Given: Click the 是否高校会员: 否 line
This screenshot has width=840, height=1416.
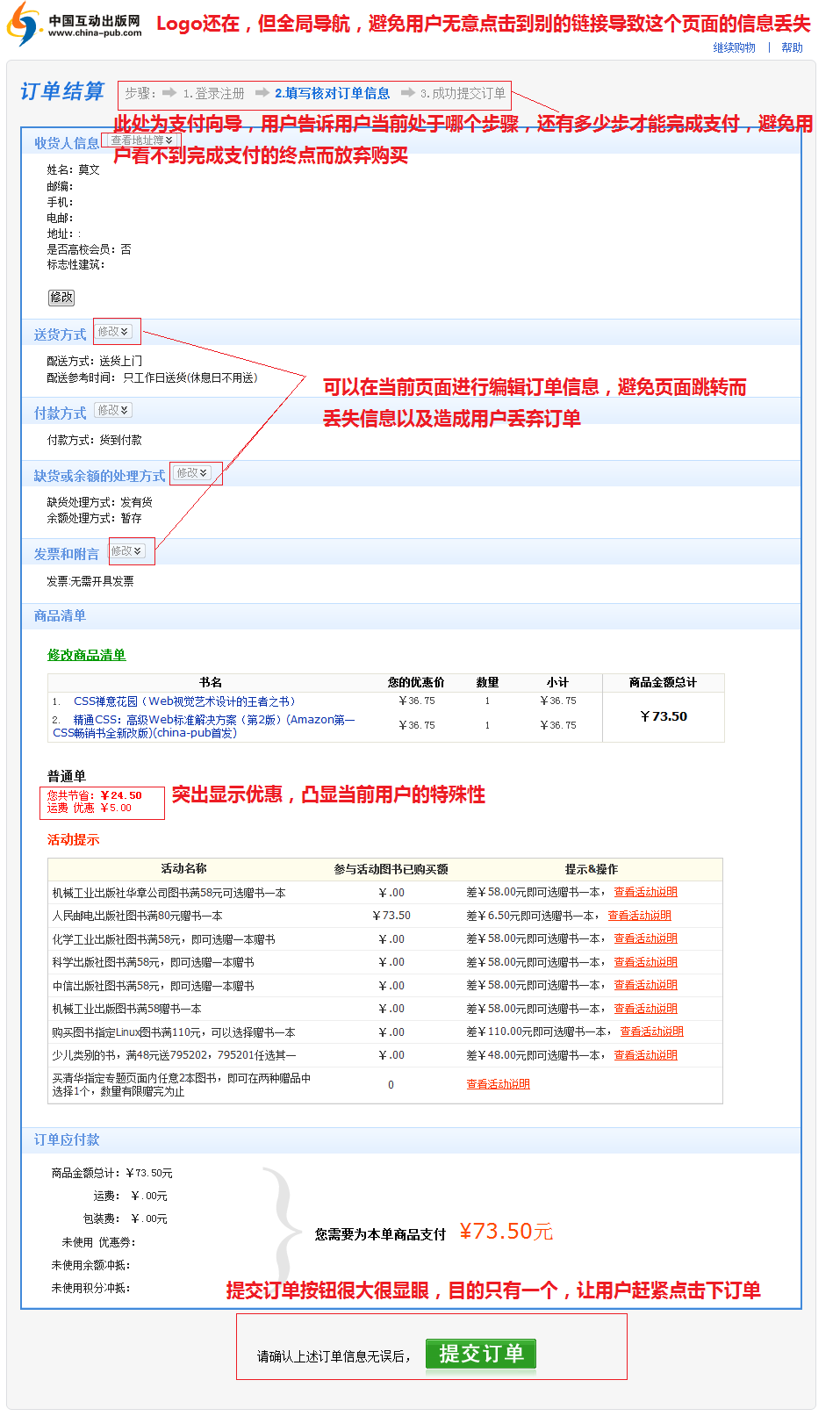Looking at the screenshot, I should point(89,249).
